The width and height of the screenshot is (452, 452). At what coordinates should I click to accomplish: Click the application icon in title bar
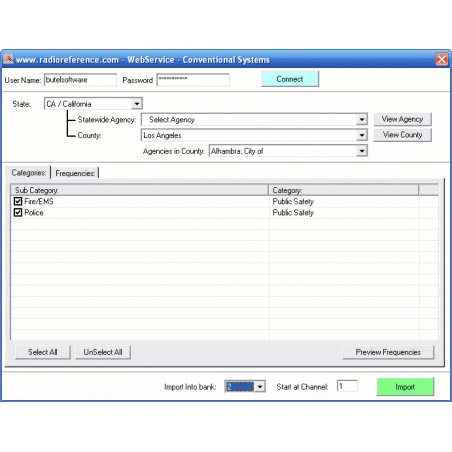tap(8, 59)
